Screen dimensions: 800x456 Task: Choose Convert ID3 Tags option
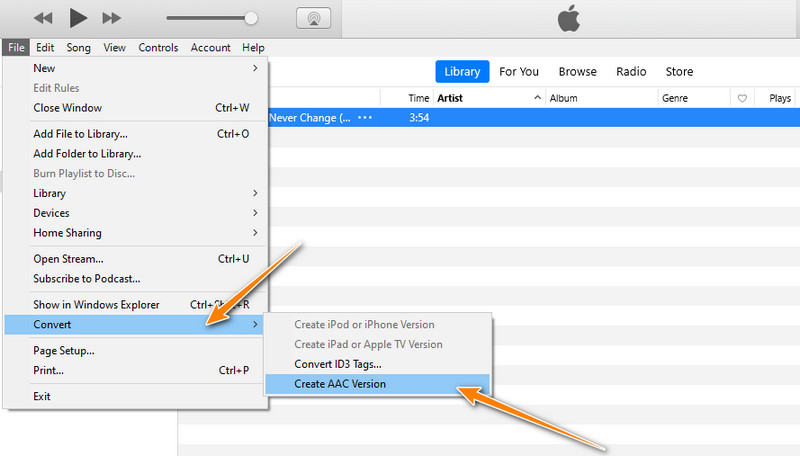point(337,364)
